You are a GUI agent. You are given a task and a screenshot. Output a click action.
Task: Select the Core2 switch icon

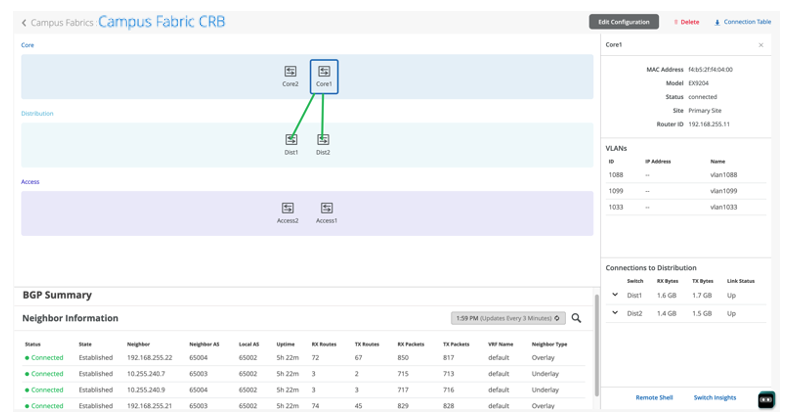tap(290, 72)
